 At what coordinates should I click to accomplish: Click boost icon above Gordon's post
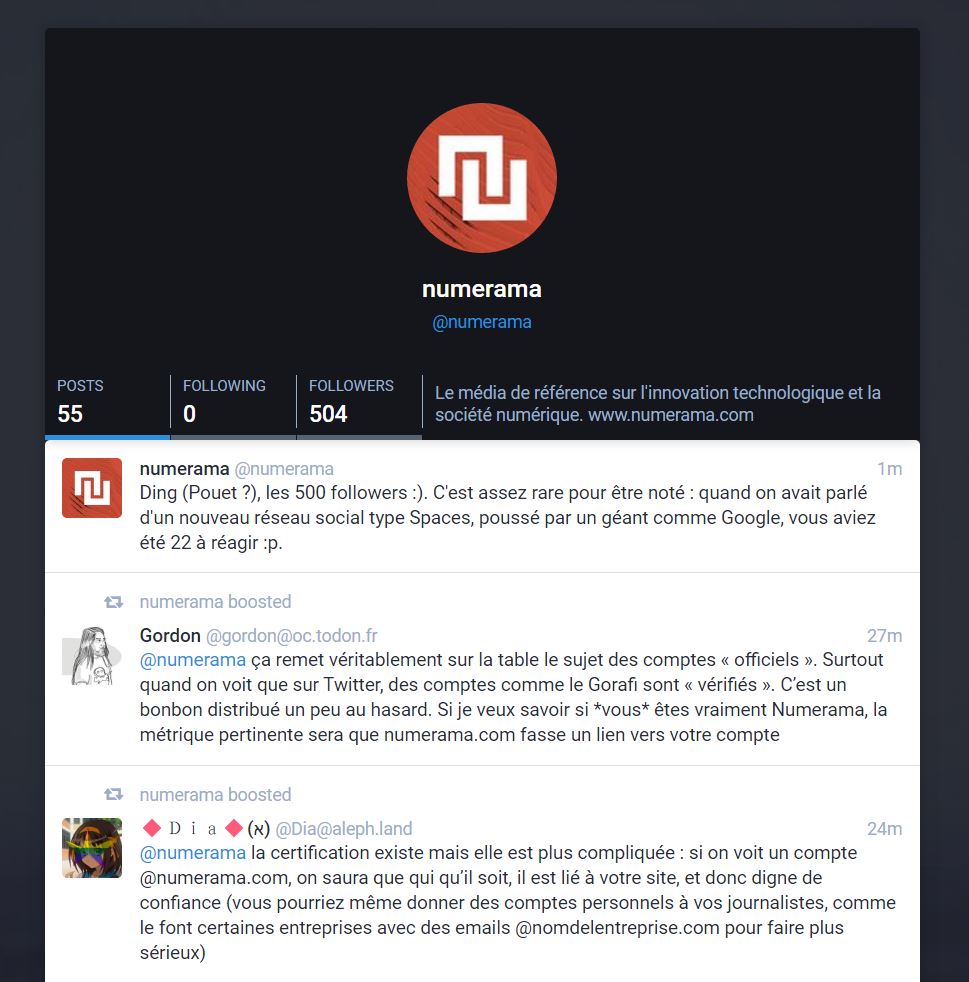click(x=113, y=602)
